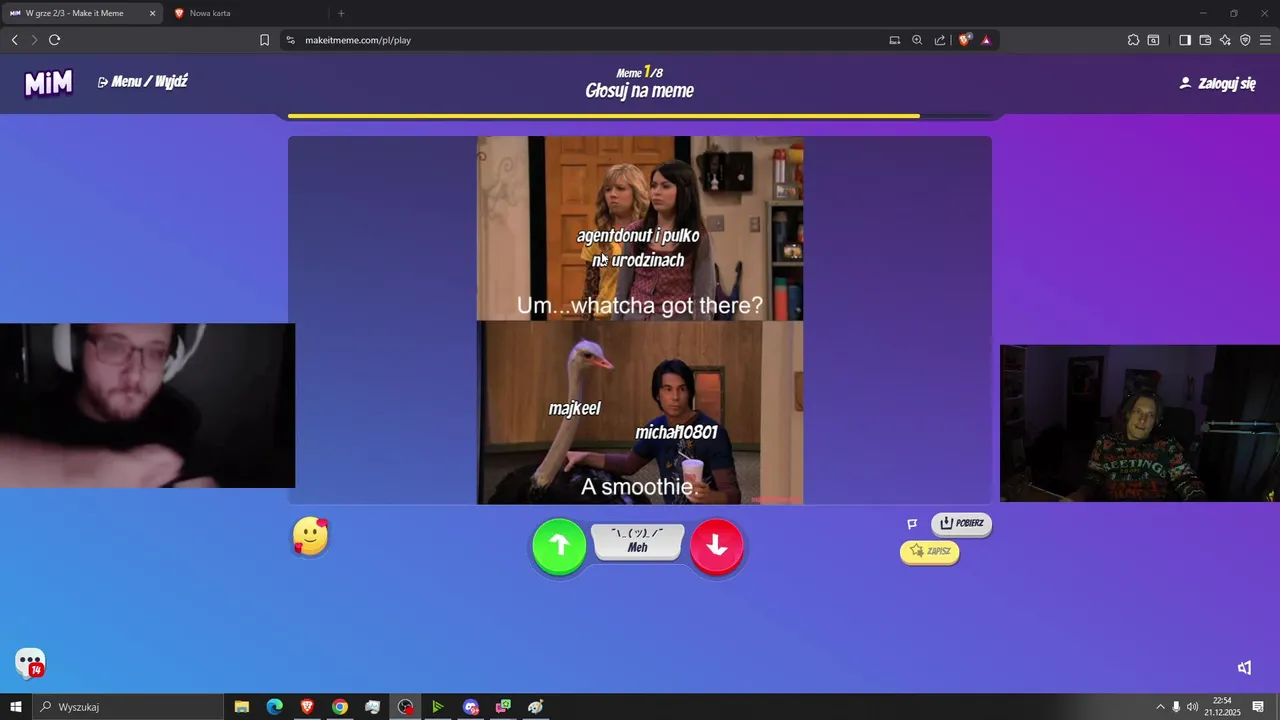This screenshot has height=720, width=1280.
Task: Open Leo AI assistant
Action: (x=1225, y=40)
